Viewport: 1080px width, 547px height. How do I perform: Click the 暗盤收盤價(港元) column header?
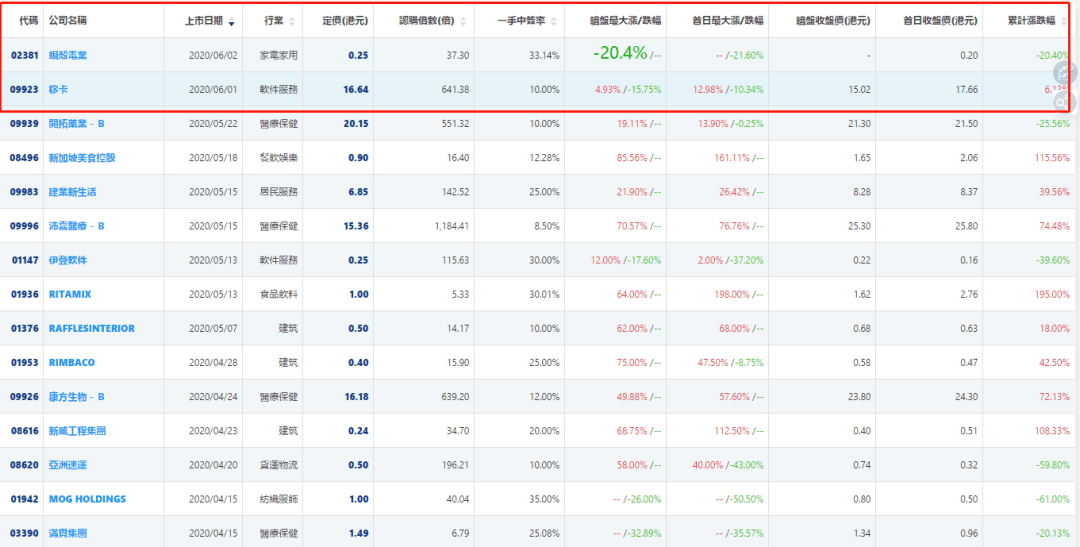point(833,21)
